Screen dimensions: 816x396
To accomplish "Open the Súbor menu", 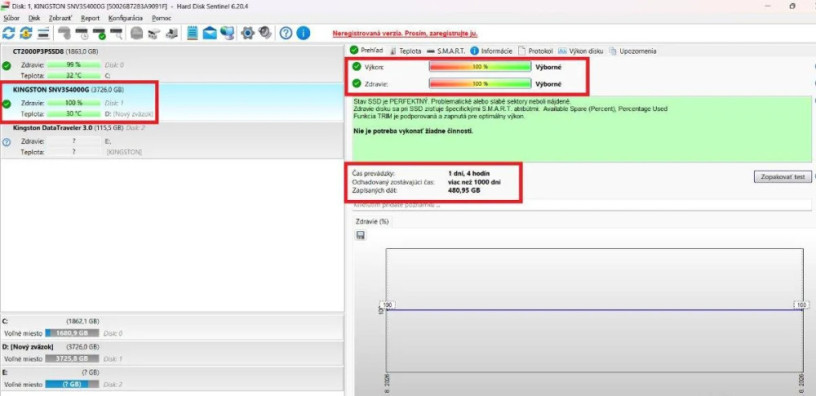I will click(x=11, y=18).
